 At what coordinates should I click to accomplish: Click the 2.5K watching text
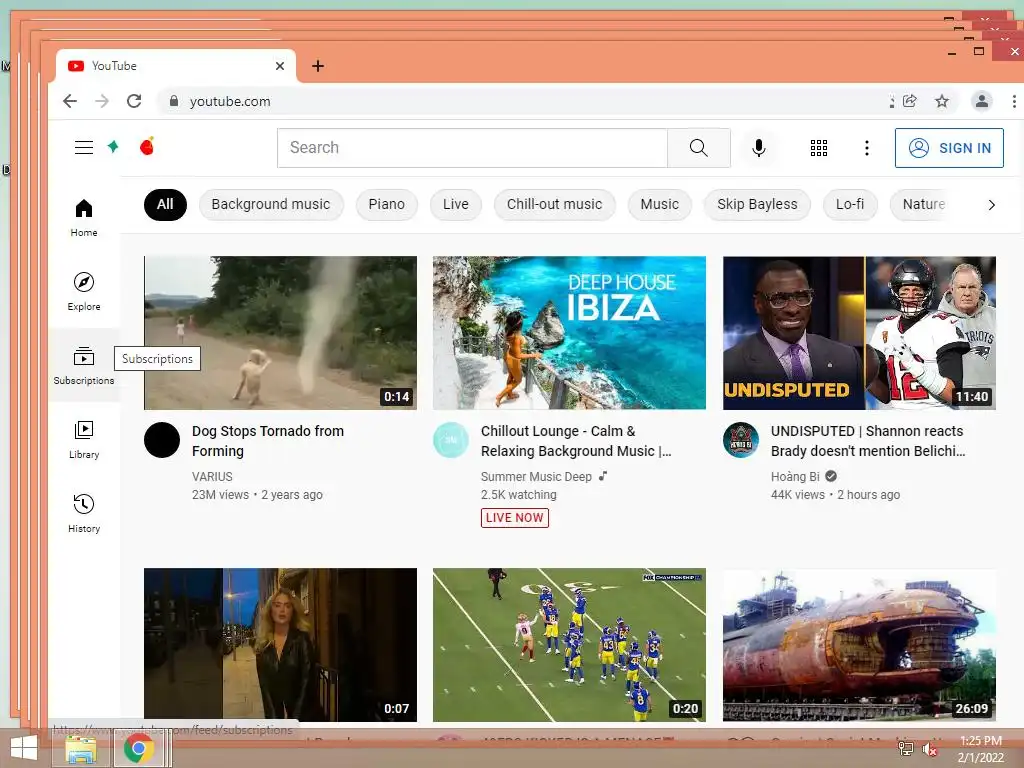519,495
